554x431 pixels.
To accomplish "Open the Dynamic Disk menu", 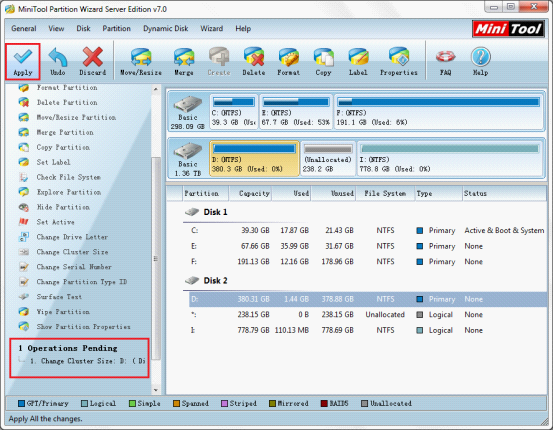I will pos(165,29).
